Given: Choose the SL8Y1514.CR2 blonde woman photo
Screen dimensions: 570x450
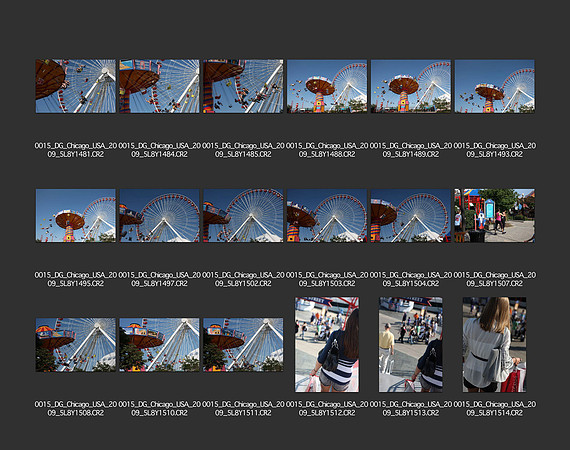Looking at the screenshot, I should (x=494, y=345).
